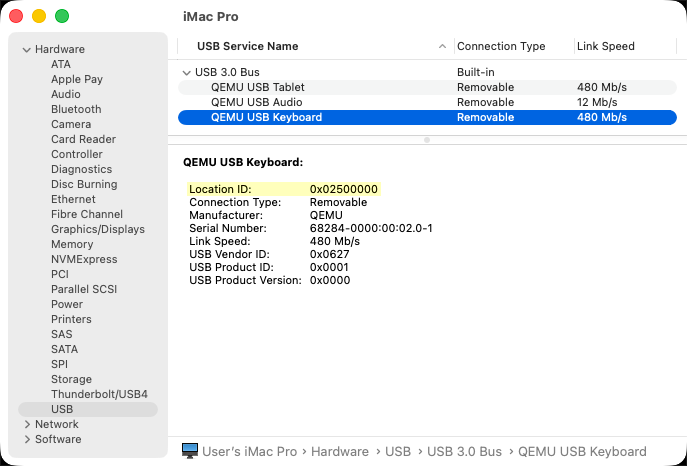Select the QEMU USB Keyboard row
Viewport: 687px width, 466px height.
pos(427,117)
